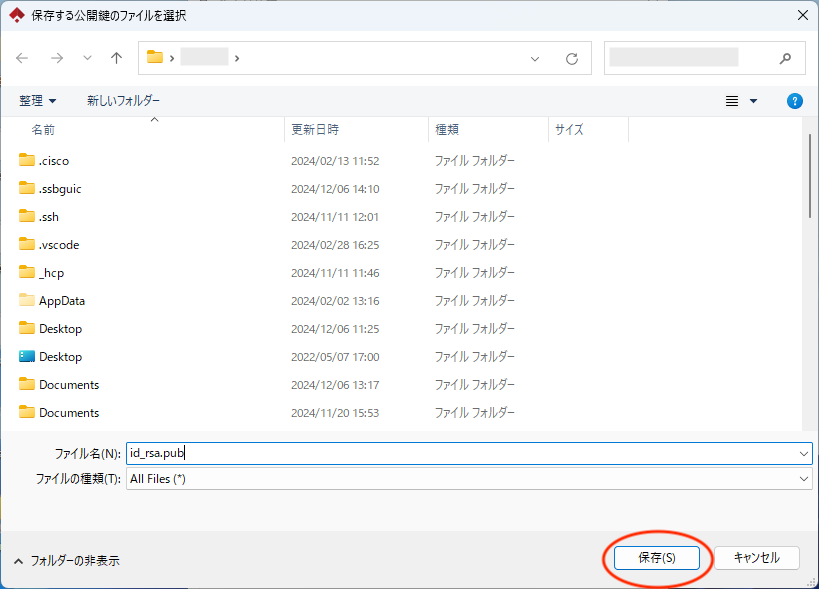Screen dimensions: 819x589
Task: Click the Back navigation arrow
Action: 23,58
